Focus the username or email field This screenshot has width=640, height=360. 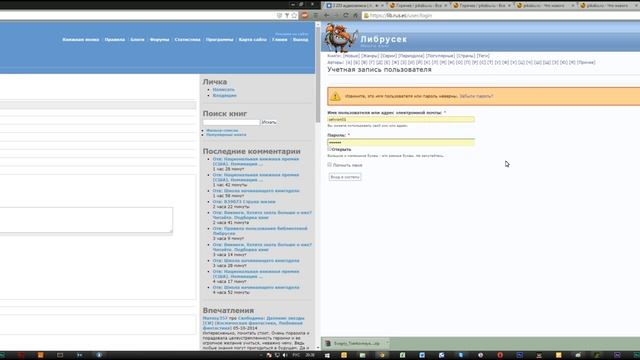click(x=401, y=119)
